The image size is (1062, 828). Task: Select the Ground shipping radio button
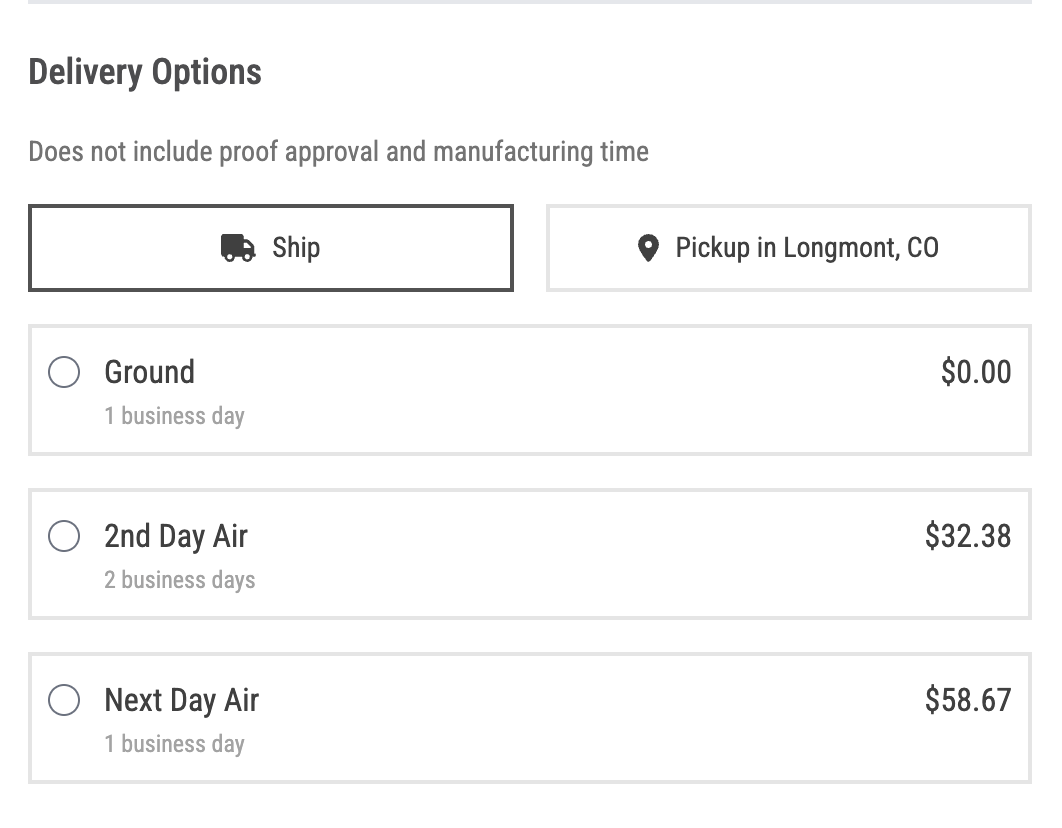pyautogui.click(x=64, y=372)
